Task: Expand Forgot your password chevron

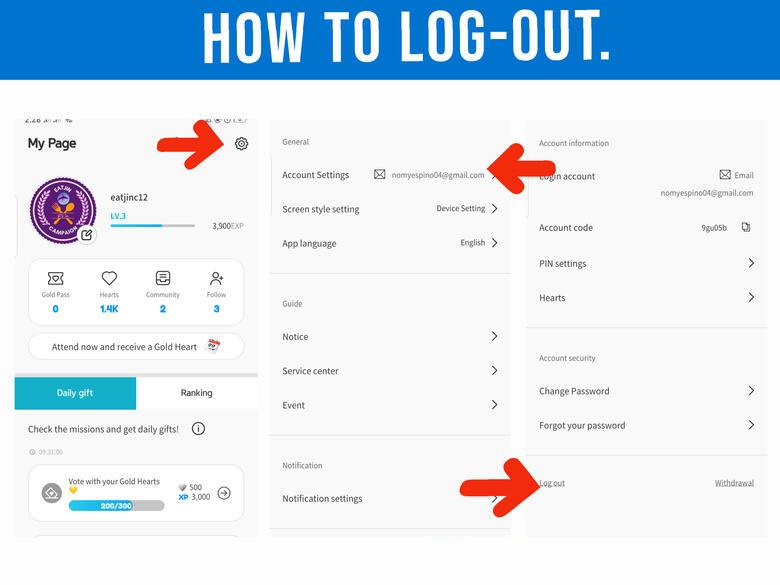Action: point(751,425)
